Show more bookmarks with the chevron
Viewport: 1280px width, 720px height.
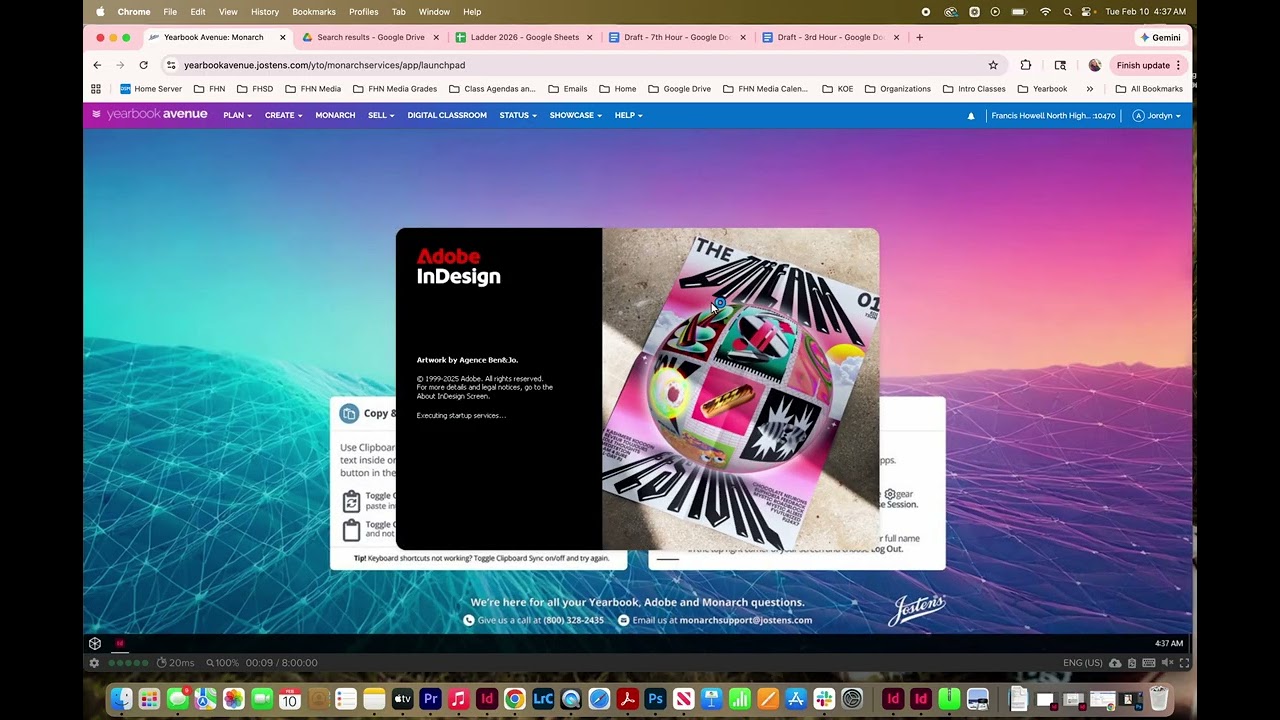[x=1090, y=89]
